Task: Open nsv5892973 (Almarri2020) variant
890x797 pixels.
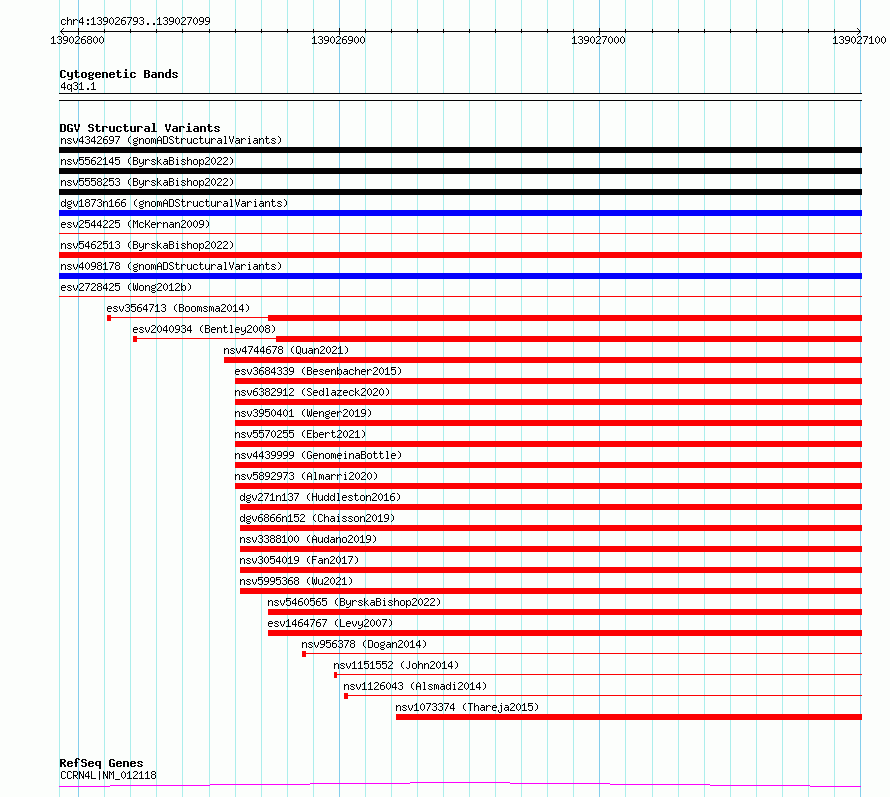Action: pyautogui.click(x=306, y=476)
